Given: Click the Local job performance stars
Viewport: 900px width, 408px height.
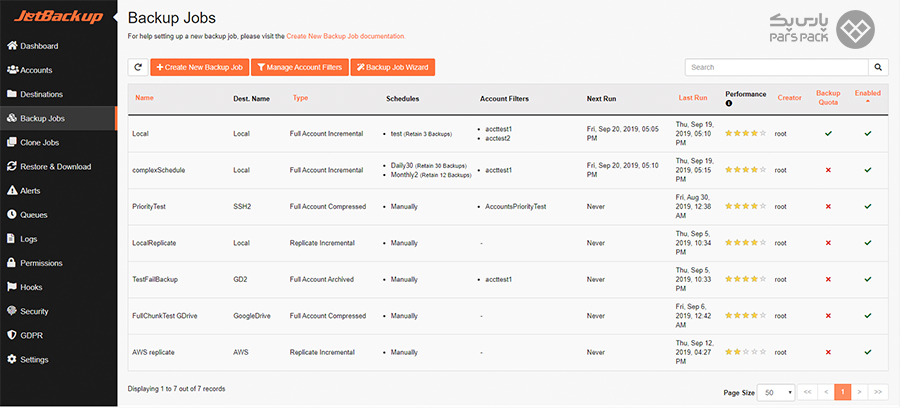Looking at the screenshot, I should (746, 133).
